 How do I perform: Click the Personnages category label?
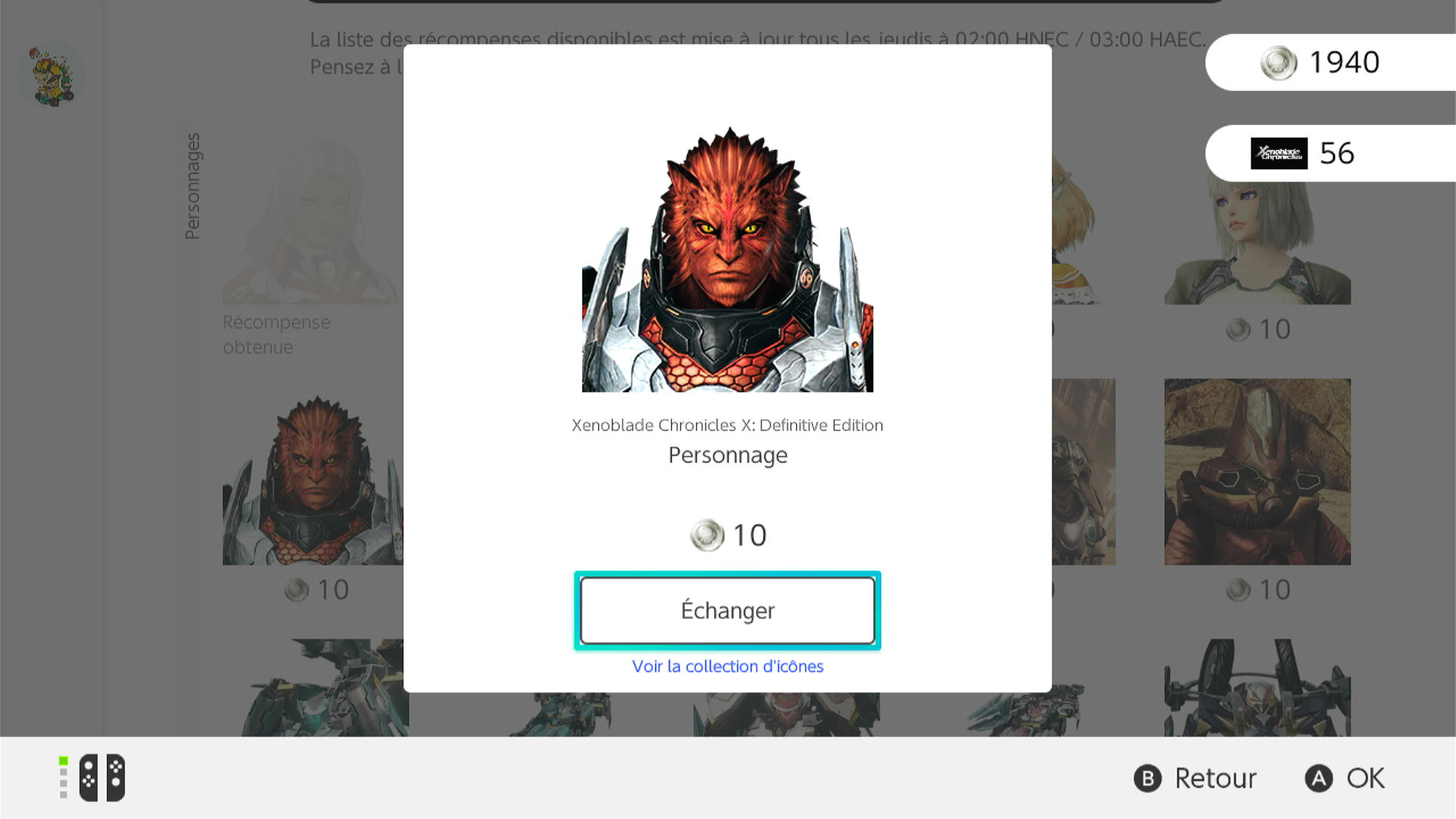193,187
